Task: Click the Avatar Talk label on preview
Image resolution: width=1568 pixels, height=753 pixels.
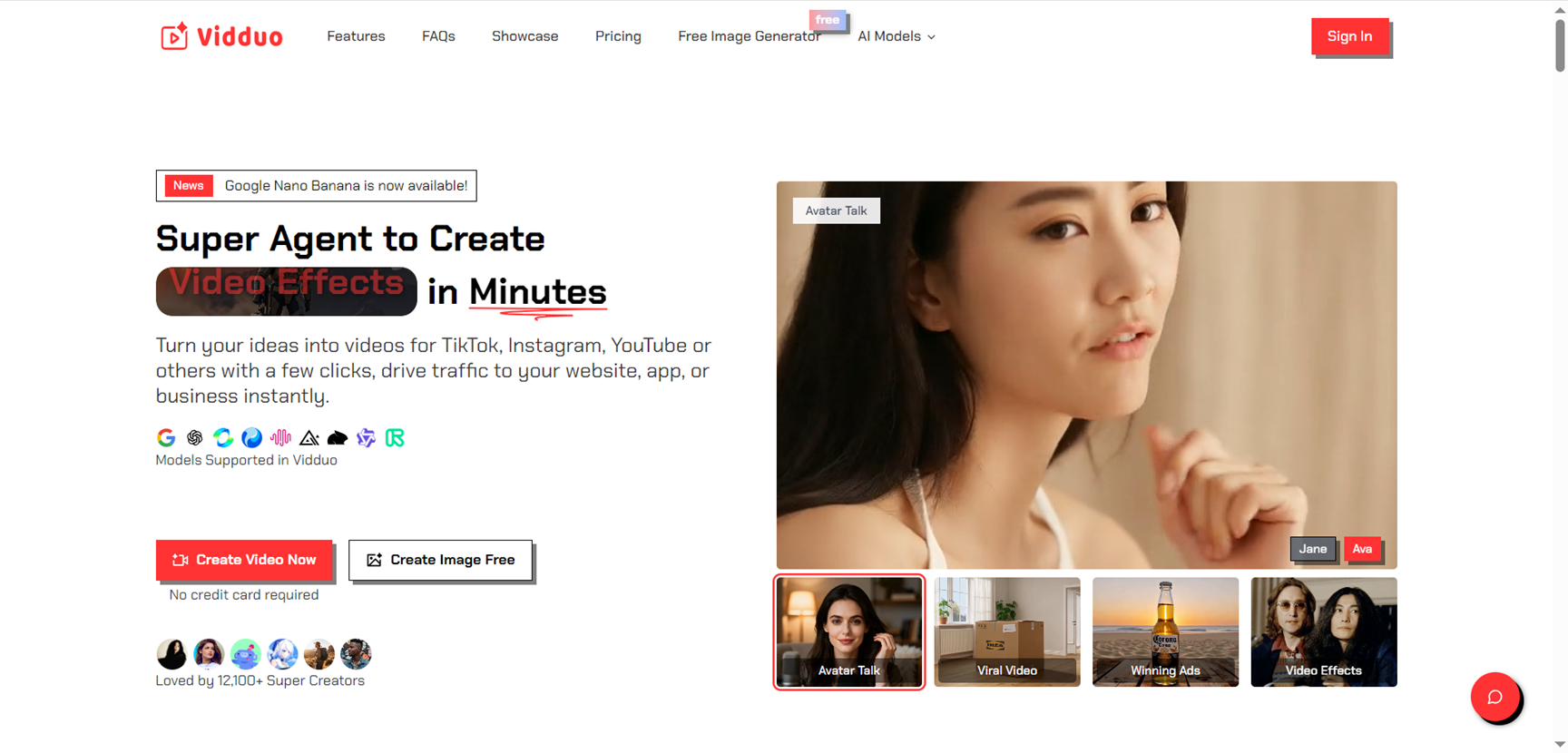Action: tap(836, 210)
